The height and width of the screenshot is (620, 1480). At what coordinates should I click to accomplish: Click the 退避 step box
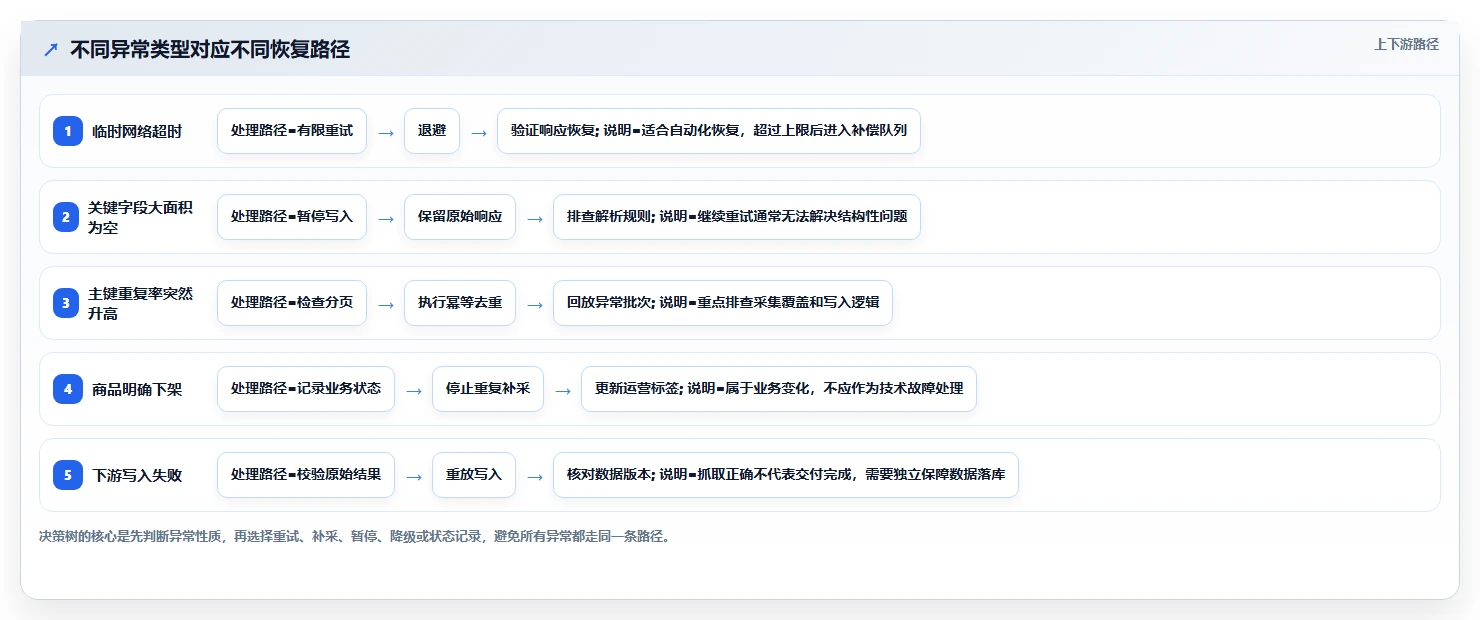[x=432, y=131]
